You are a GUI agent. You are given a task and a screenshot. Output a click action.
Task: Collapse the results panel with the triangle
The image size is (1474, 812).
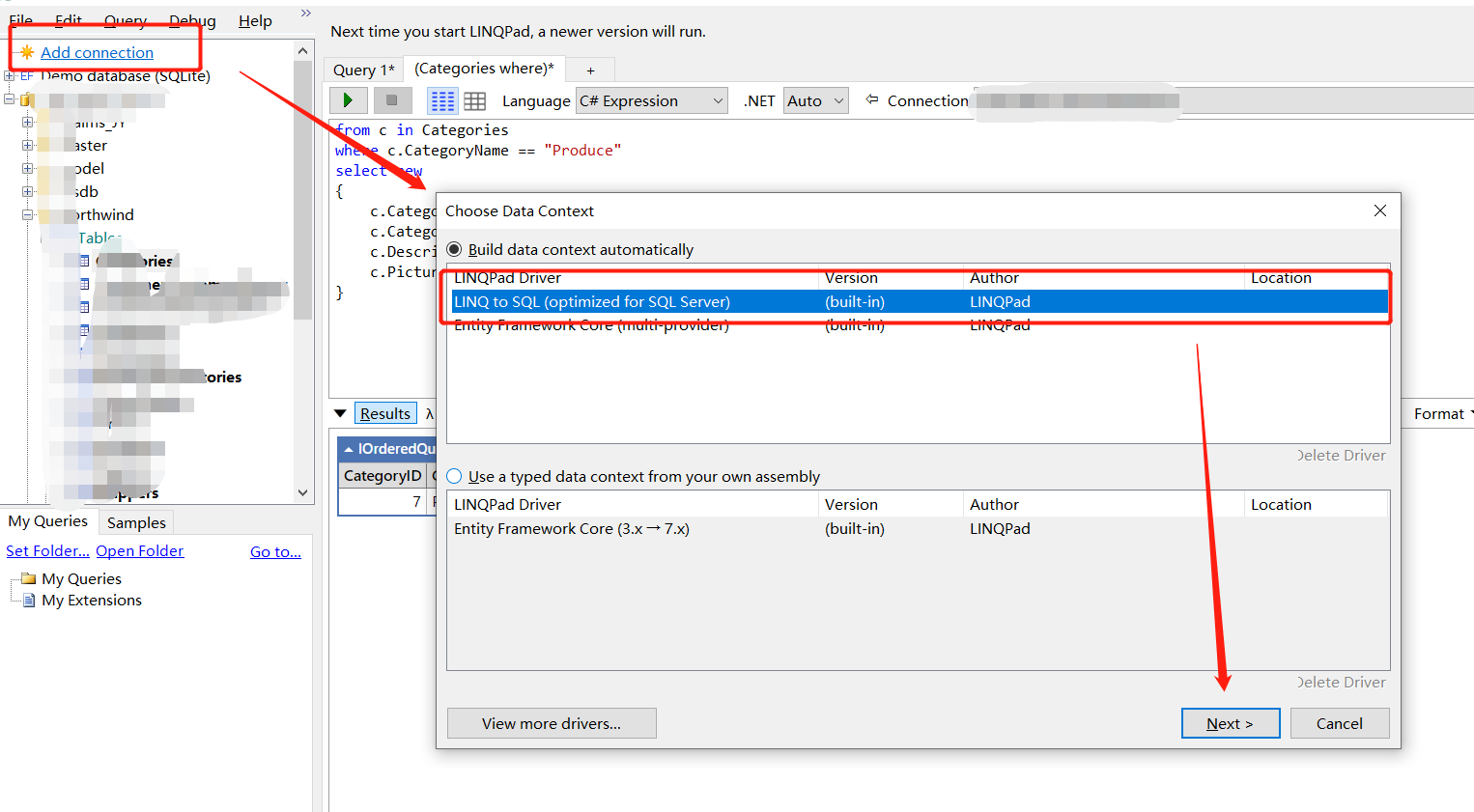tap(340, 413)
